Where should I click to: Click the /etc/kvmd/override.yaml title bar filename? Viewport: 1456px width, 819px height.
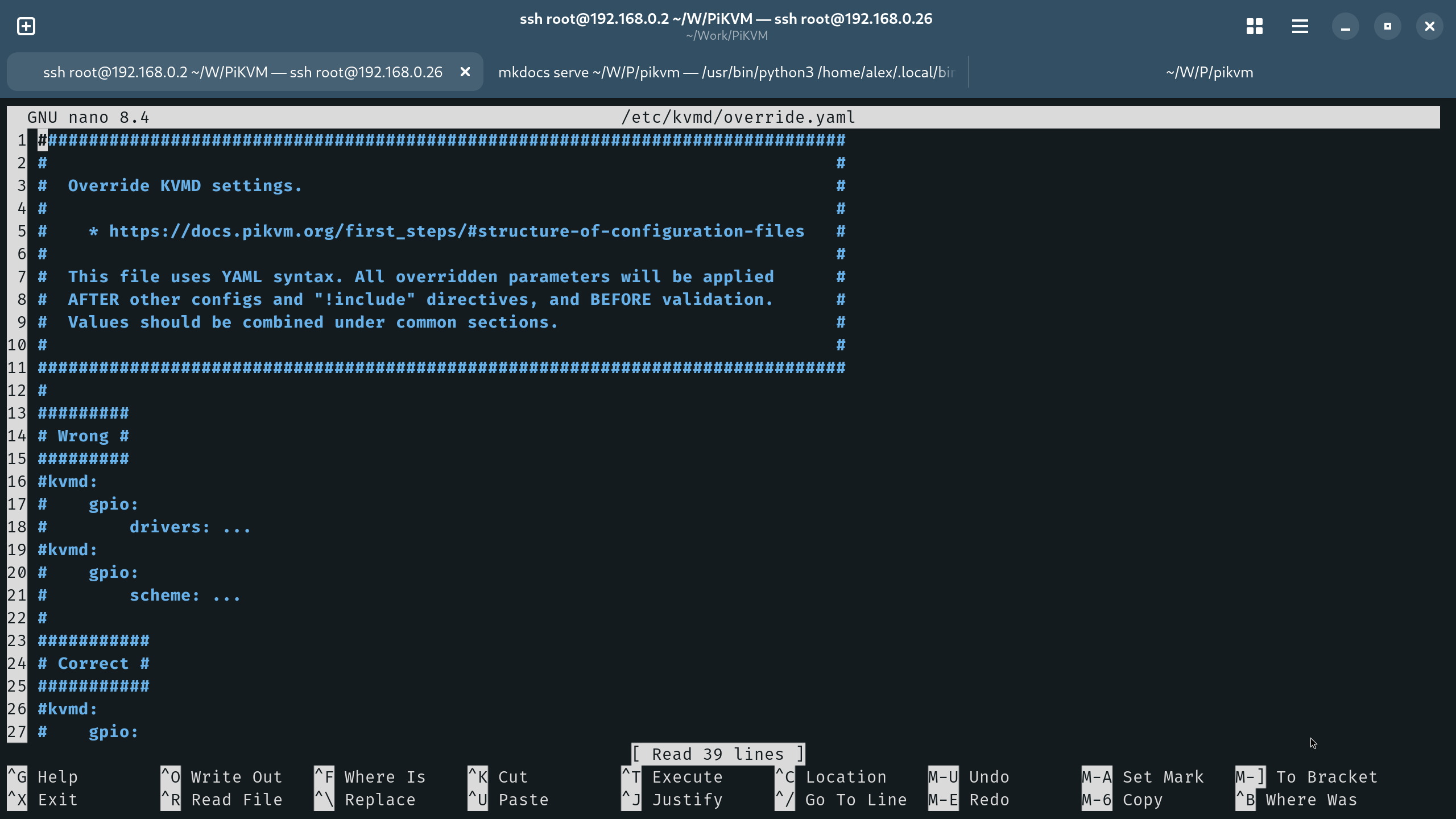coord(738,117)
